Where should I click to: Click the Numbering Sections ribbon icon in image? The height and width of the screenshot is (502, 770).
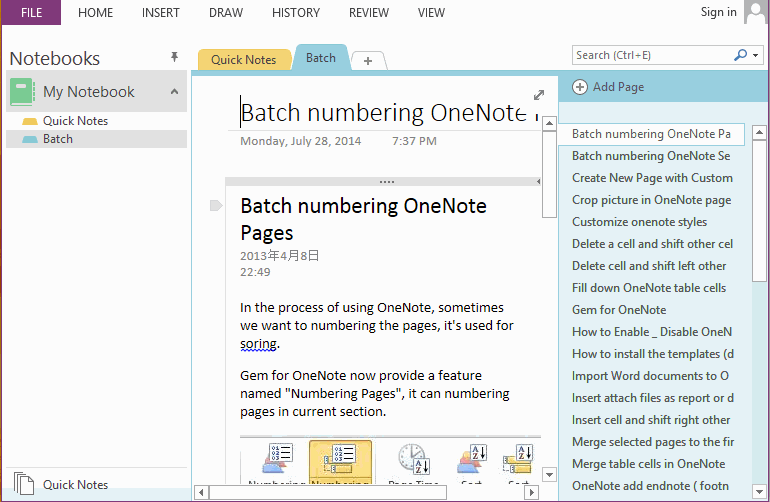point(278,459)
